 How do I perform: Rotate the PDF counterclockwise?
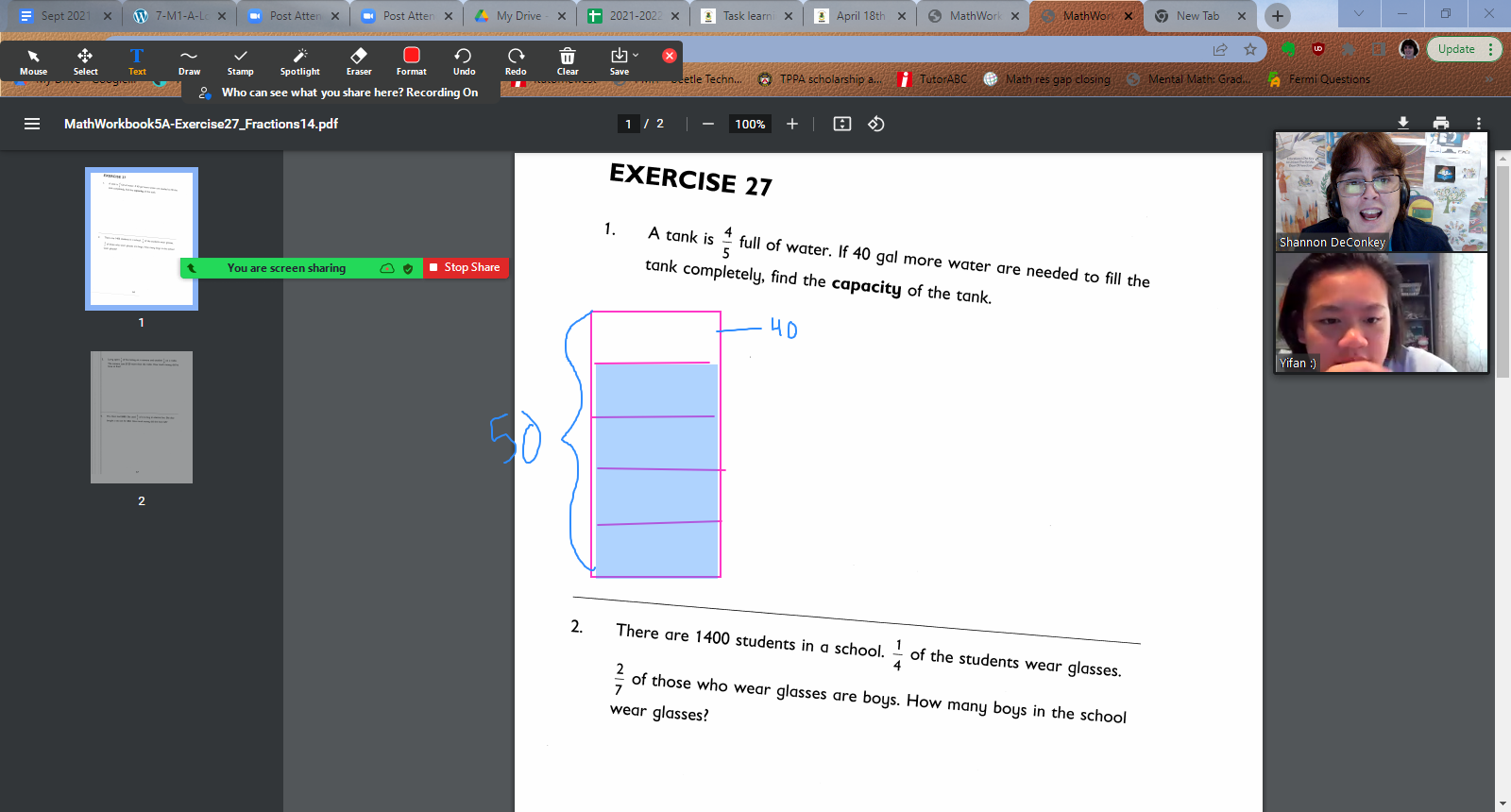[876, 124]
